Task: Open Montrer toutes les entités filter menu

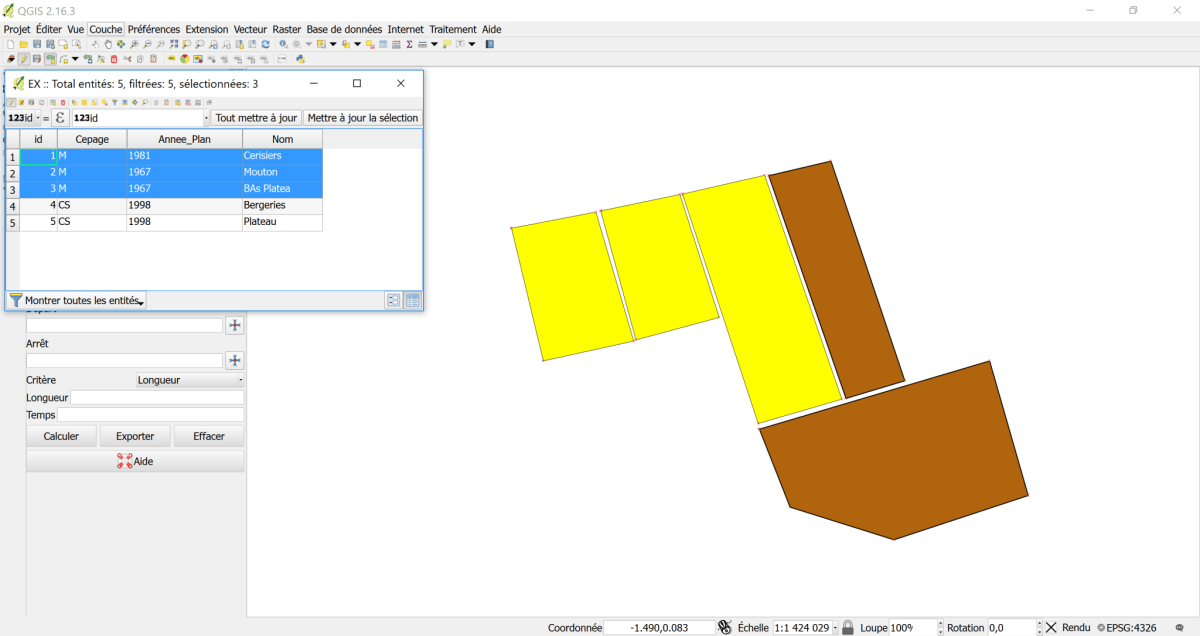Action: pos(77,300)
